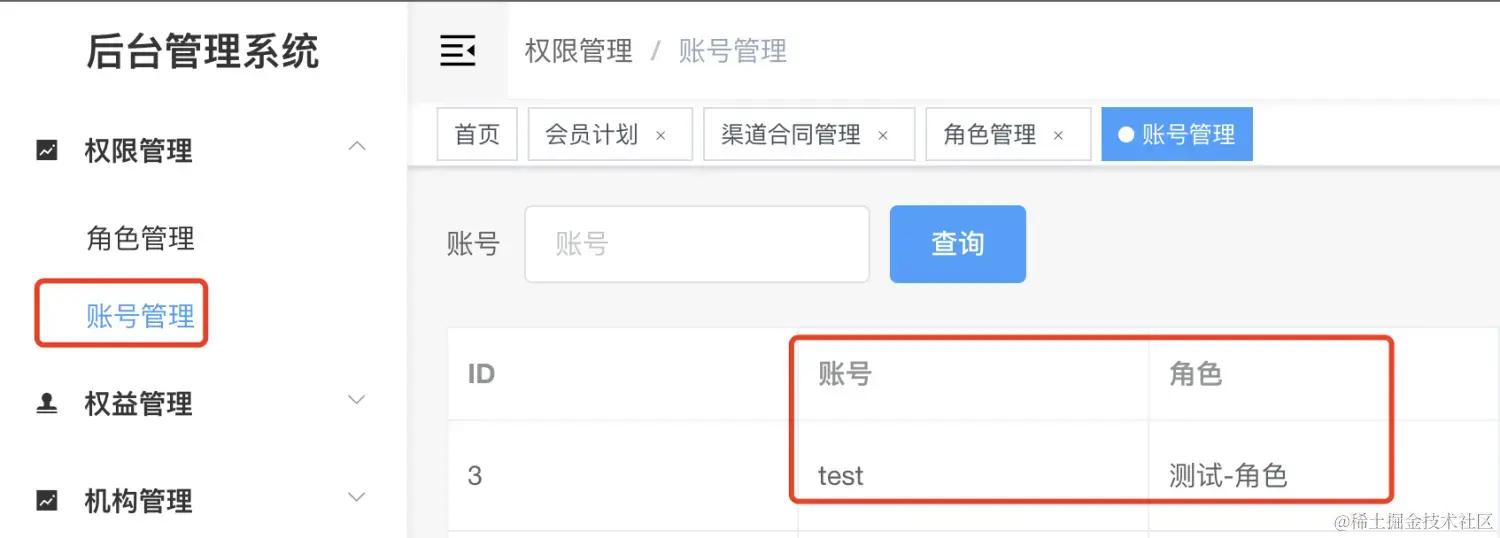1500x538 pixels.
Task: Click 权限管理 in the breadcrumb
Action: (x=579, y=51)
